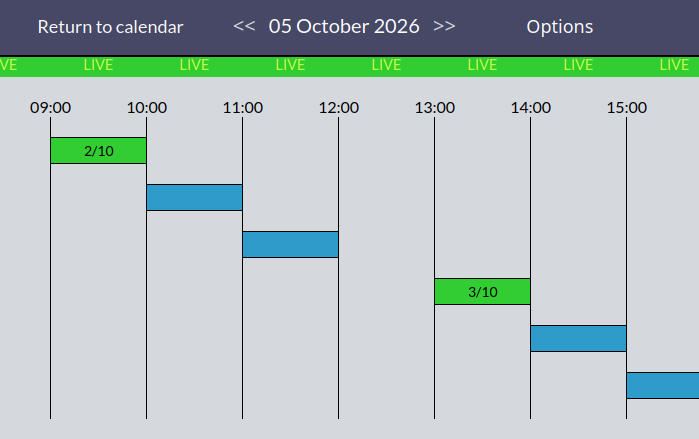
Task: Click Return to calendar link
Action: (x=111, y=27)
